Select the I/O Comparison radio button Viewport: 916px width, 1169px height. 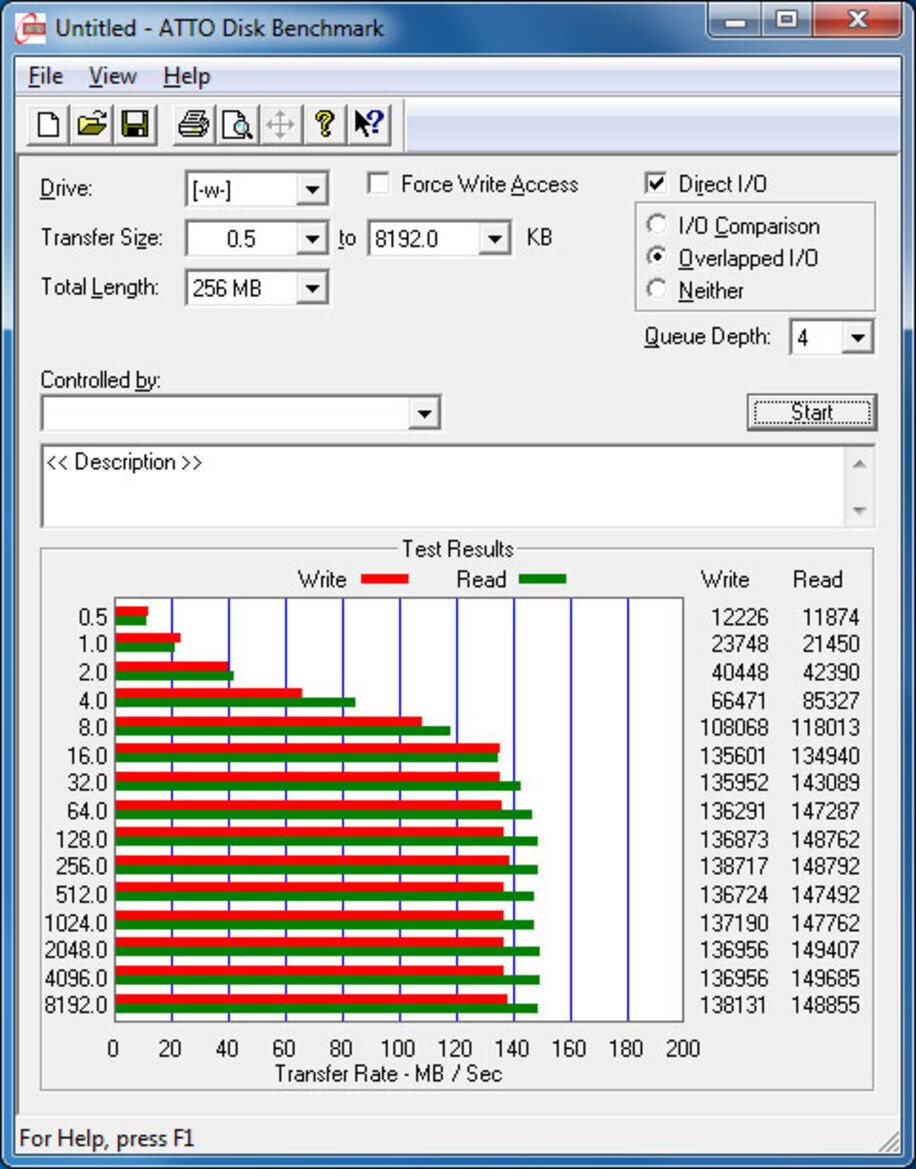click(x=657, y=225)
